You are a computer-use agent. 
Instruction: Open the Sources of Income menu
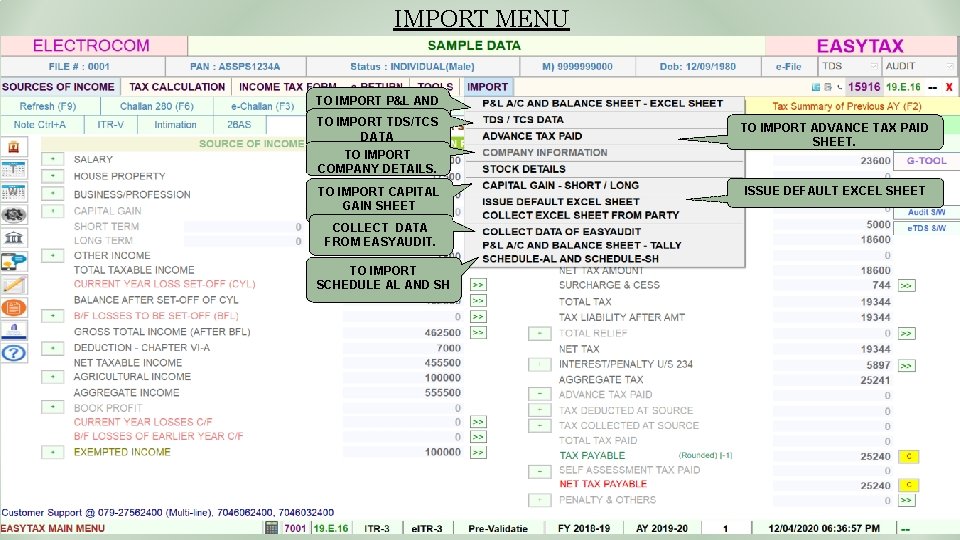(59, 87)
